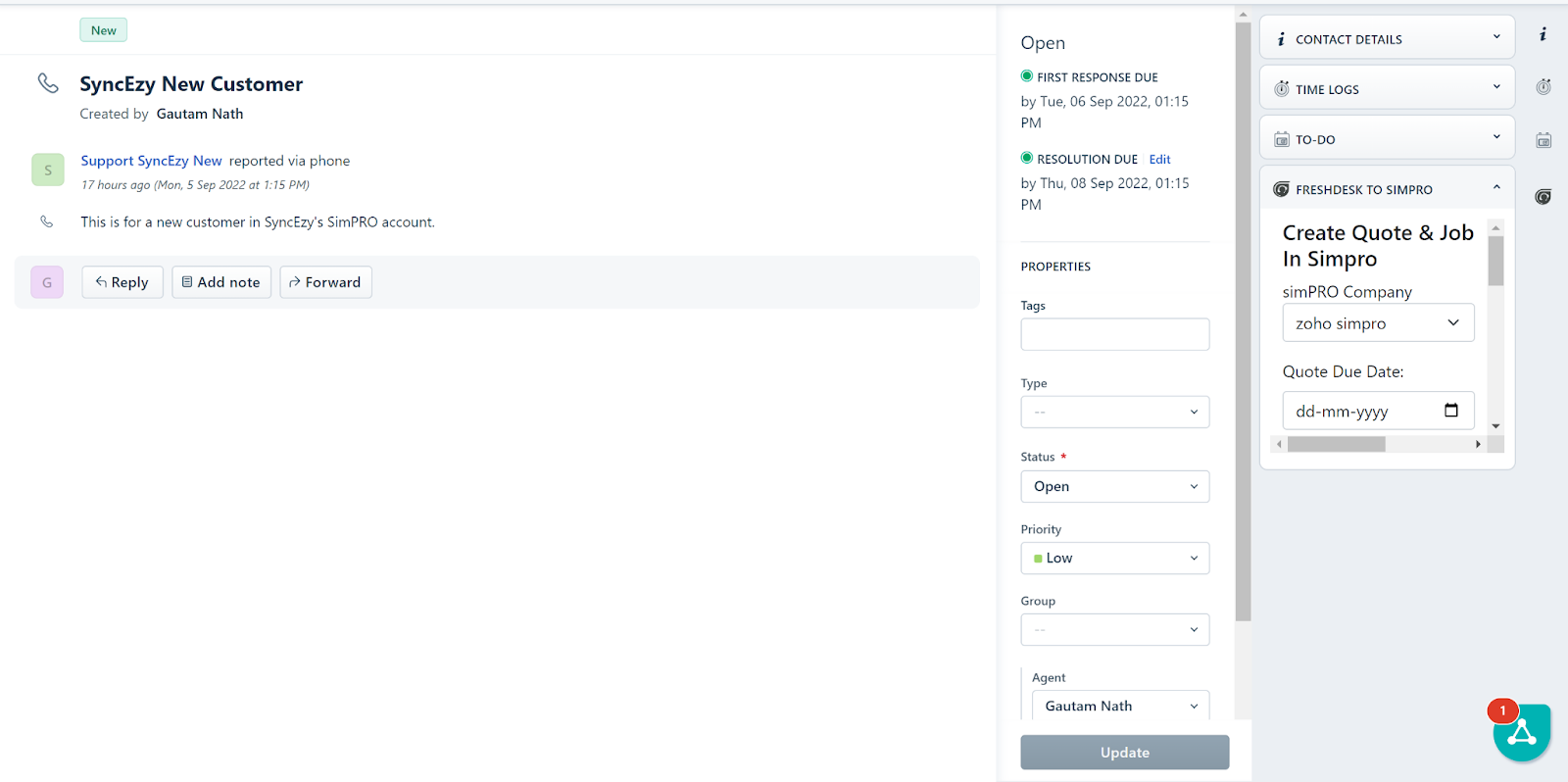This screenshot has width=1568, height=782.
Task: Open the time logs stopwatch sidebar icon
Action: [1543, 87]
